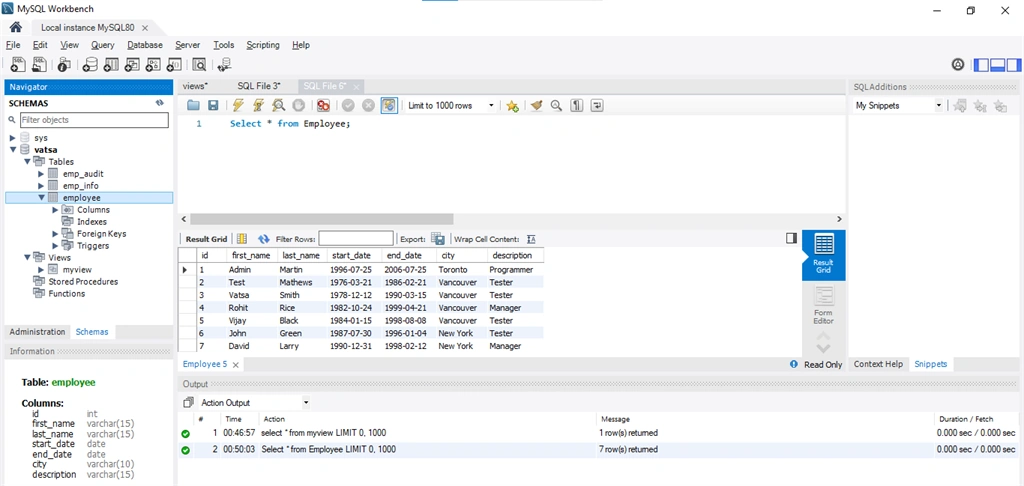Open the File menu
1024x486 pixels.
click(x=13, y=45)
